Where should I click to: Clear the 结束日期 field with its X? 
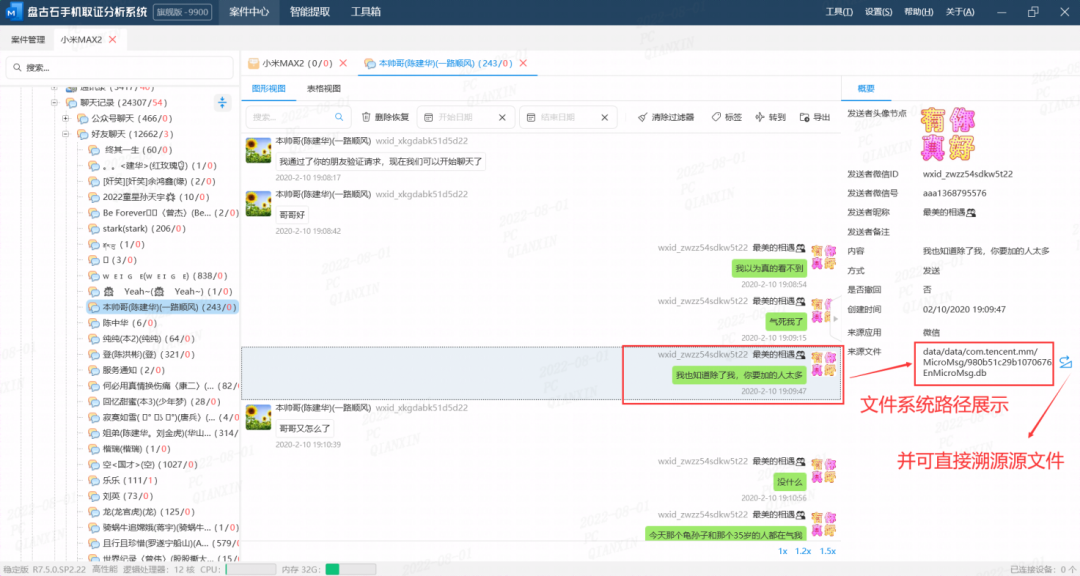(x=605, y=117)
